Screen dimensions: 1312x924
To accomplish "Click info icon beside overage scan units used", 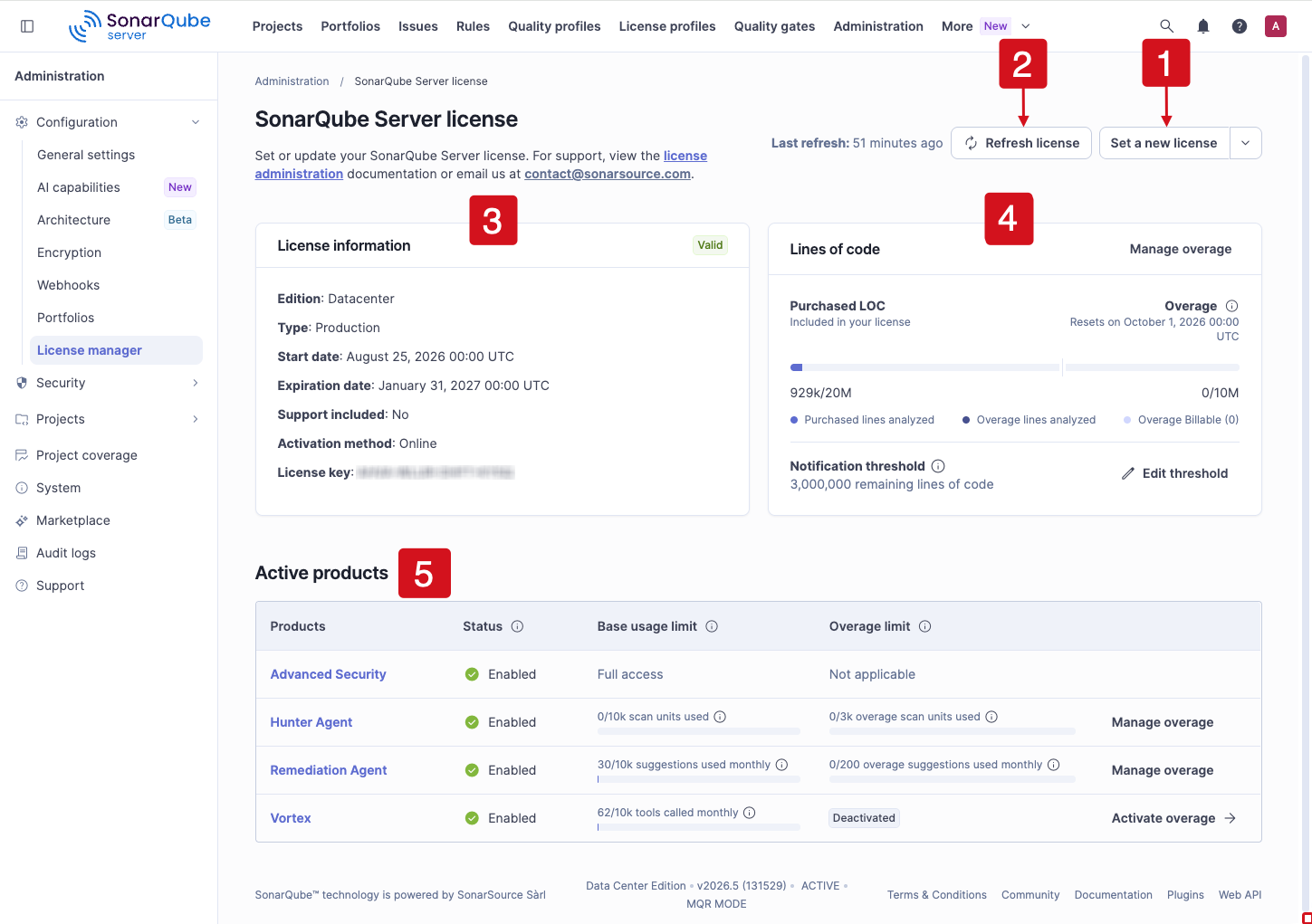I will pos(991,717).
